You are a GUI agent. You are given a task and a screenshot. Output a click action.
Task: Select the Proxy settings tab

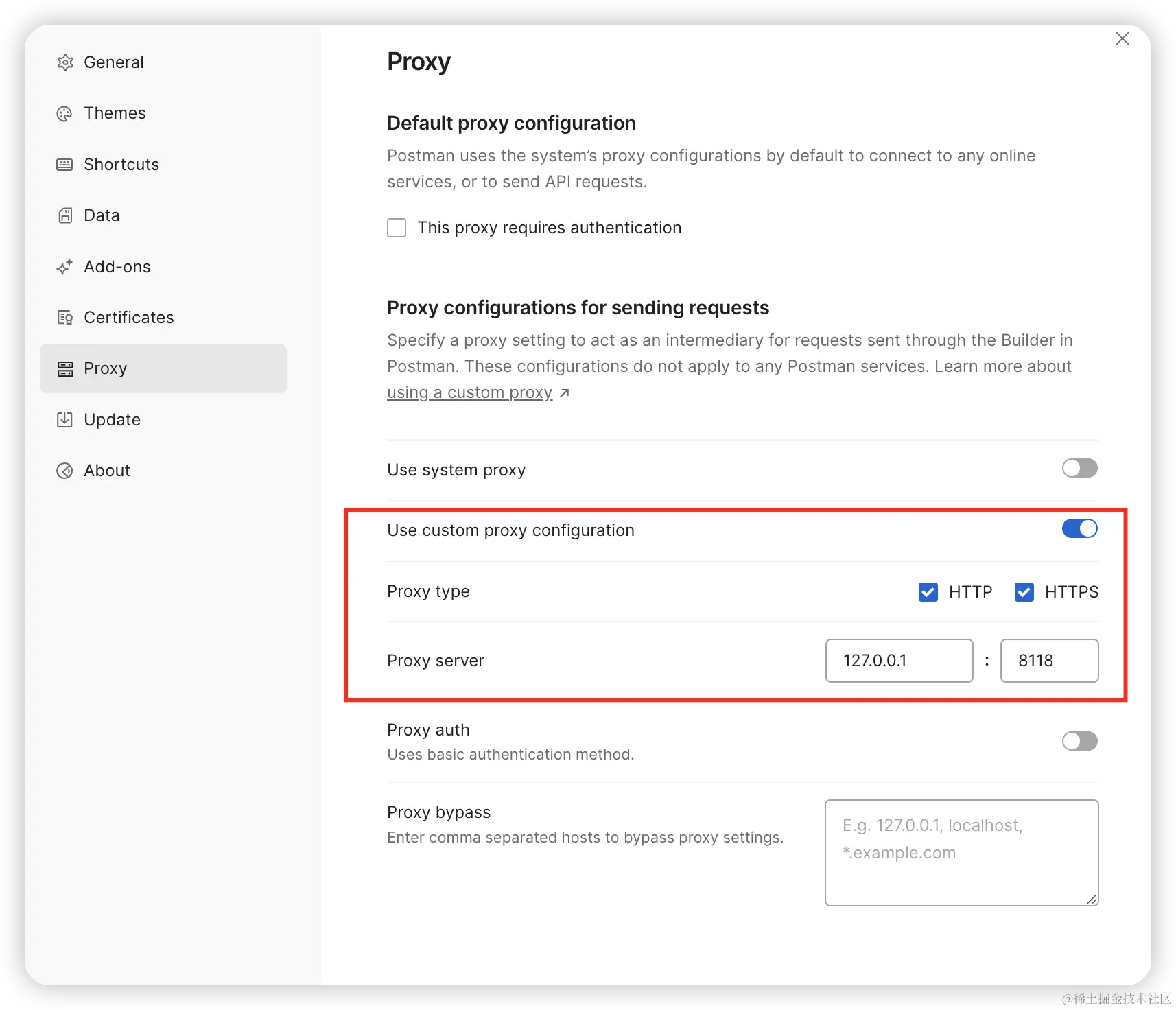tap(163, 368)
